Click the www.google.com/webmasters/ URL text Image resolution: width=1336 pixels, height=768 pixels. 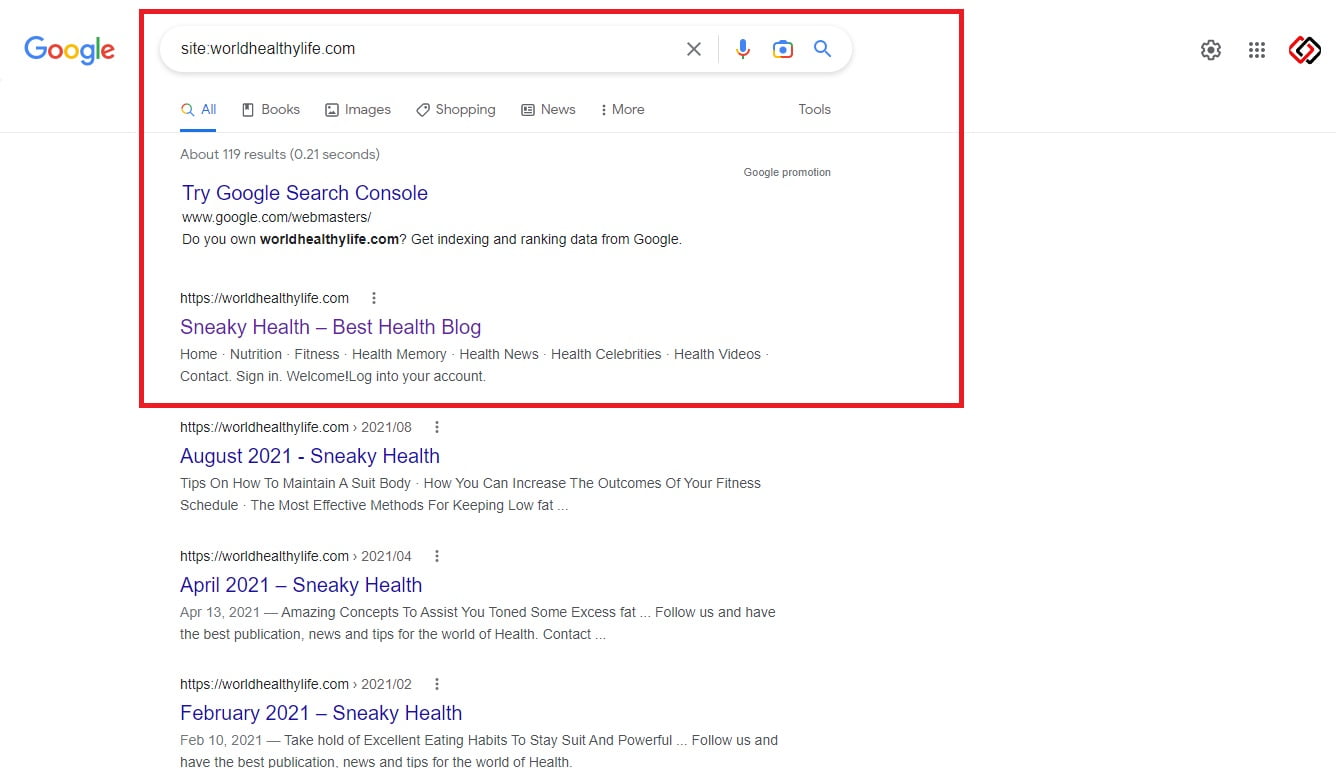[x=276, y=217]
